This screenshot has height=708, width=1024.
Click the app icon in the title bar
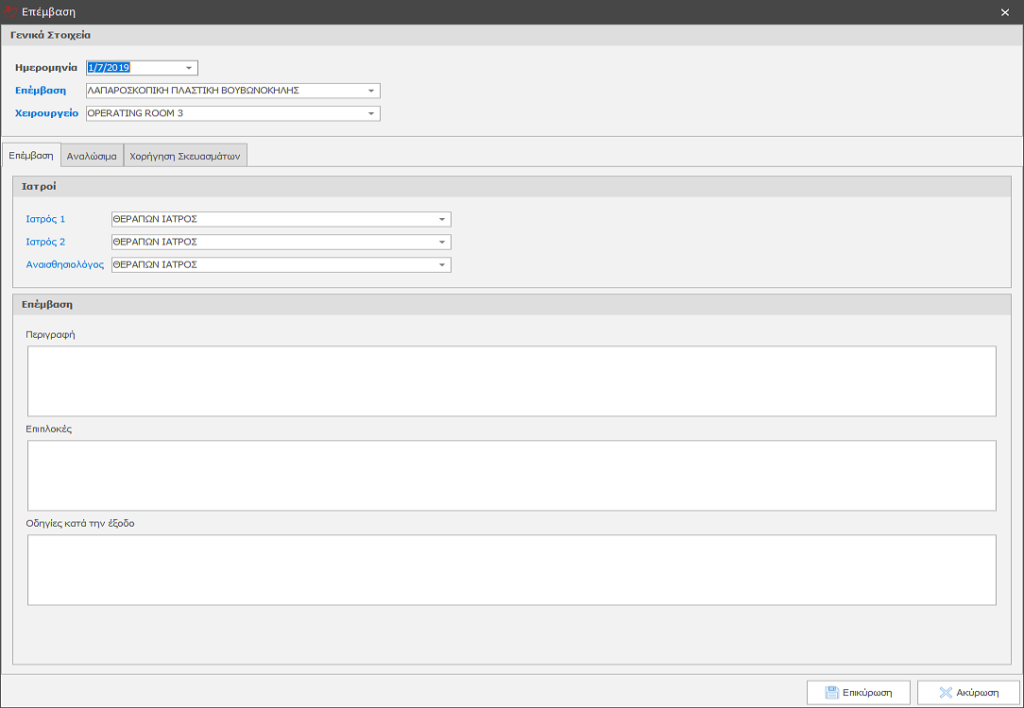[x=10, y=12]
